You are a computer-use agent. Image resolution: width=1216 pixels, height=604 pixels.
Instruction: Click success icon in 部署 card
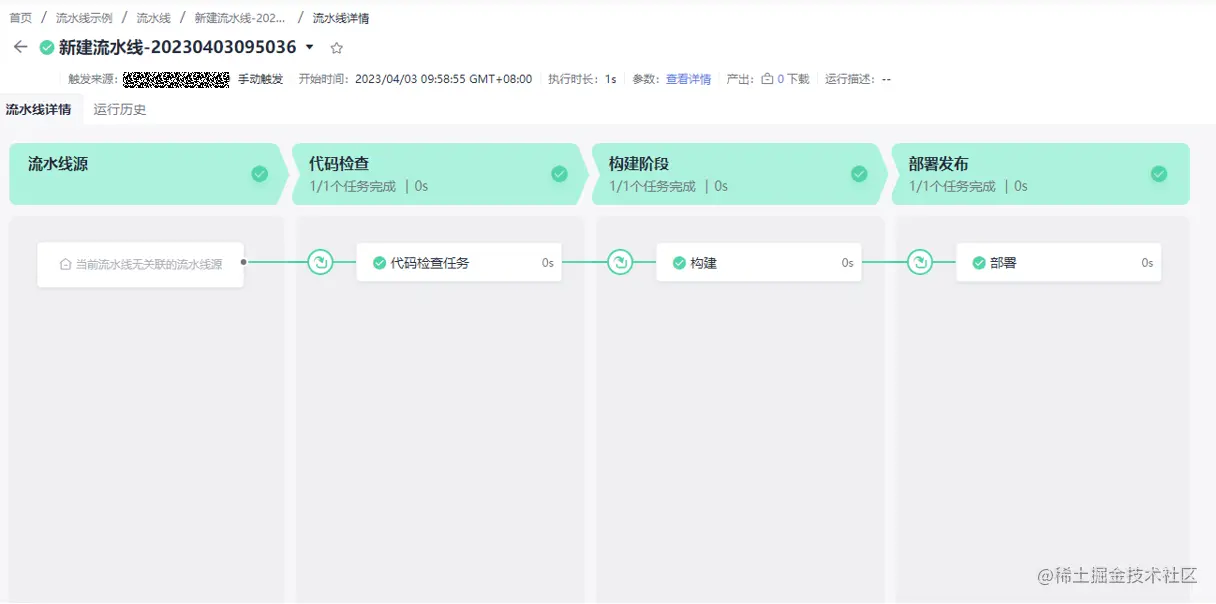[979, 263]
